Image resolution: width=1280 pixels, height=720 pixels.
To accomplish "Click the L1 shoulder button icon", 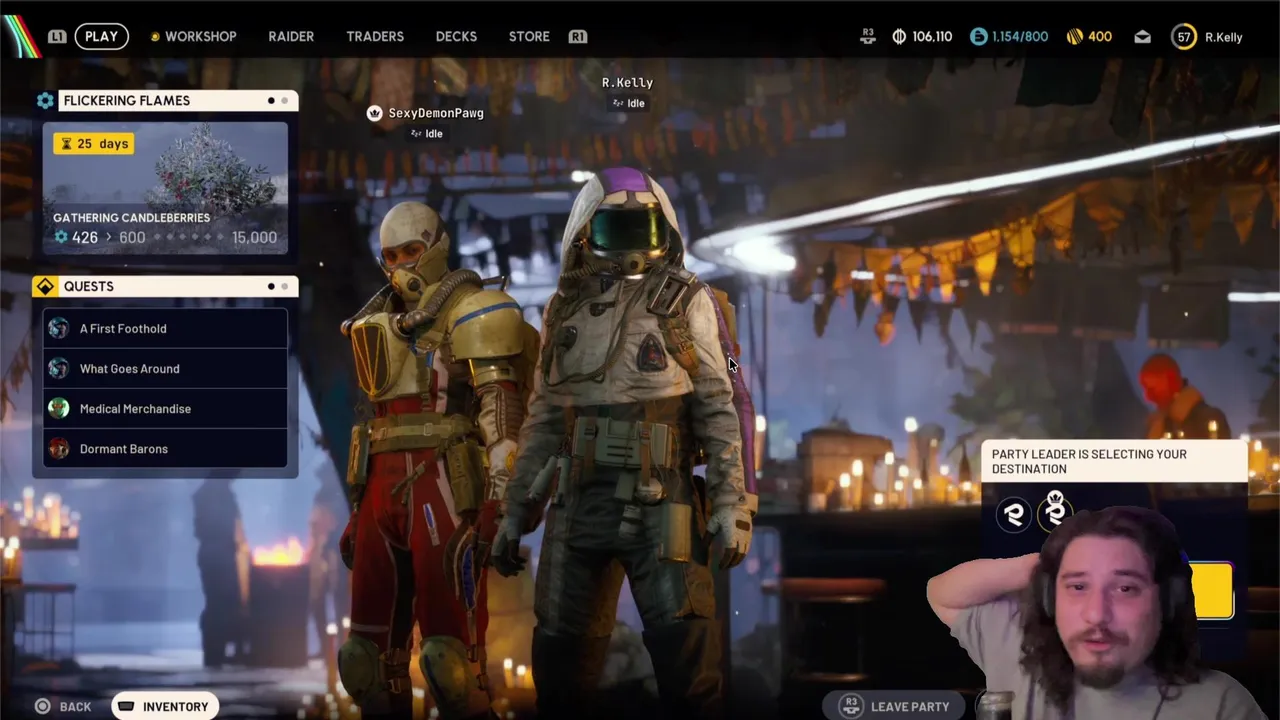I will 57,36.
